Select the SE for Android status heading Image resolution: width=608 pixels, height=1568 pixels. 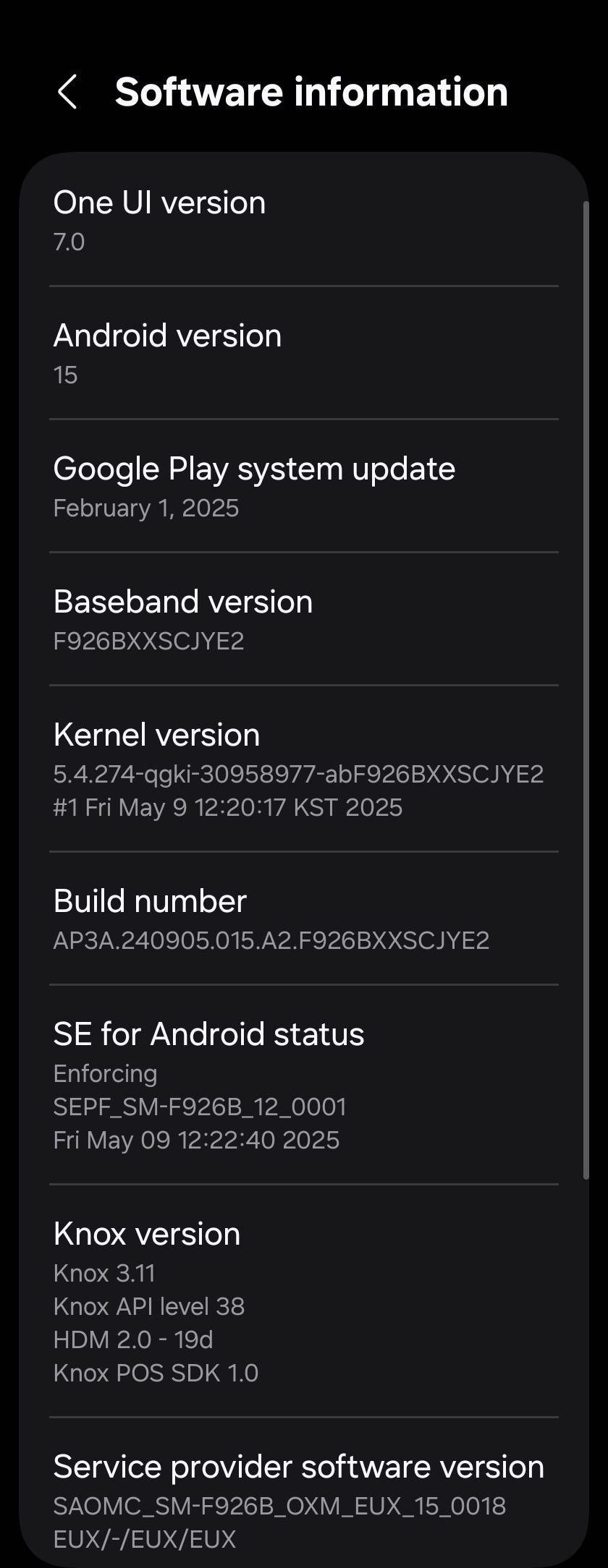point(208,1035)
